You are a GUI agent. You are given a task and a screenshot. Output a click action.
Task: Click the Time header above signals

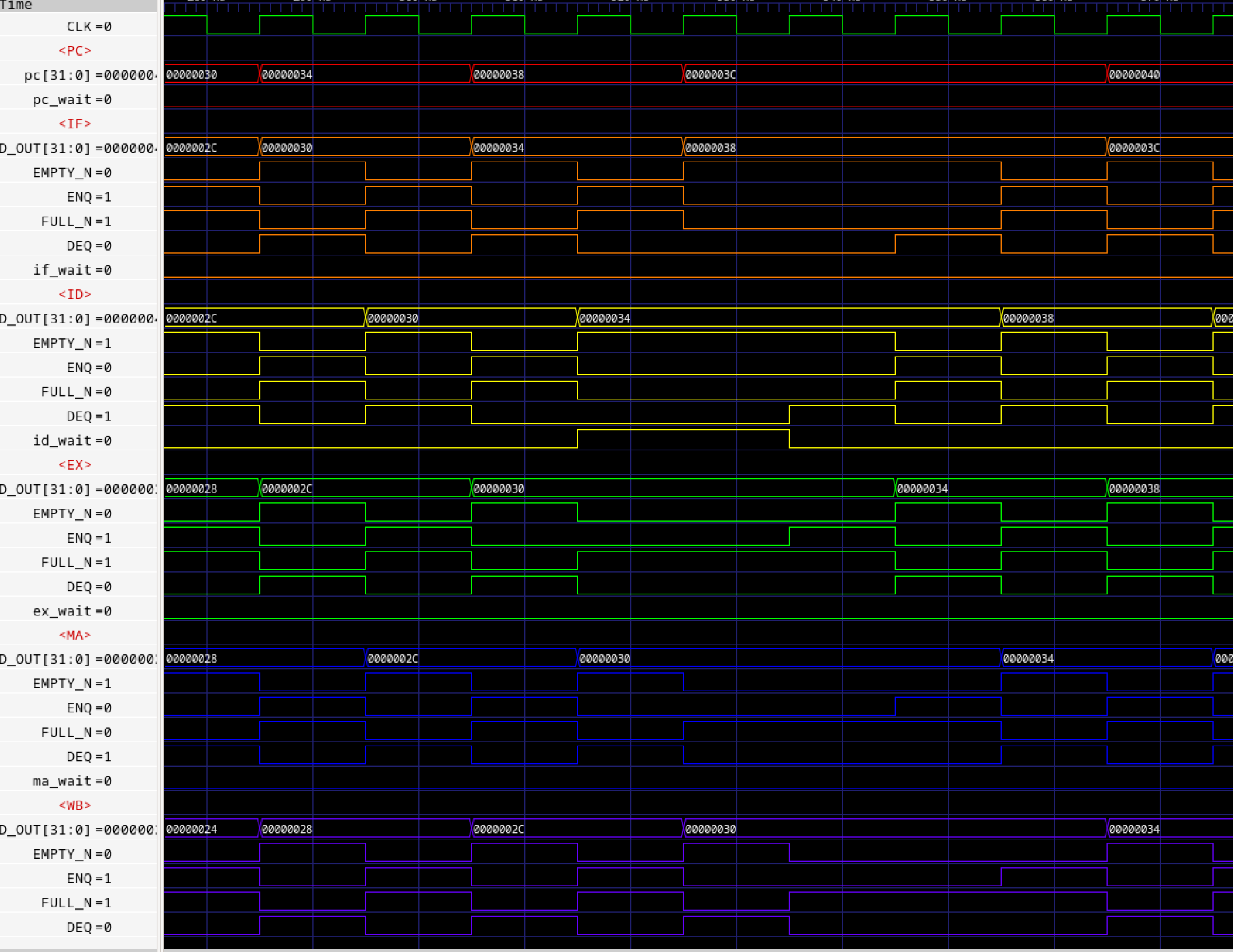(17, 5)
